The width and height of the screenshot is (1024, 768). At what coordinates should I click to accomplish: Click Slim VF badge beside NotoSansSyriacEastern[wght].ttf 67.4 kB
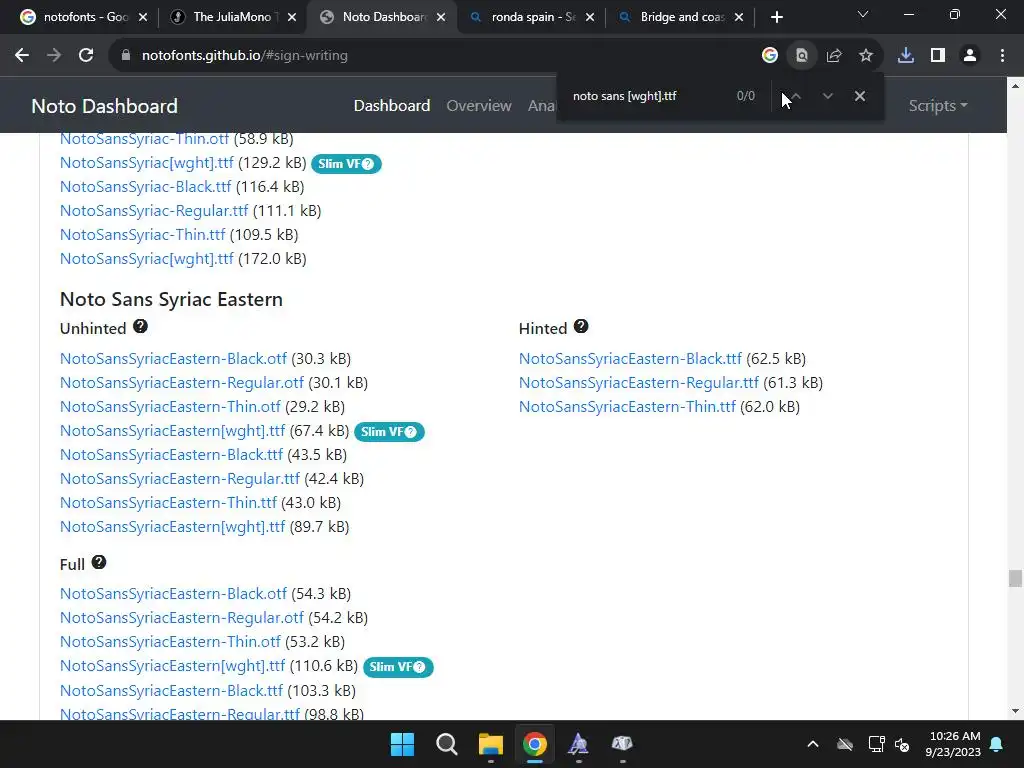tap(389, 432)
